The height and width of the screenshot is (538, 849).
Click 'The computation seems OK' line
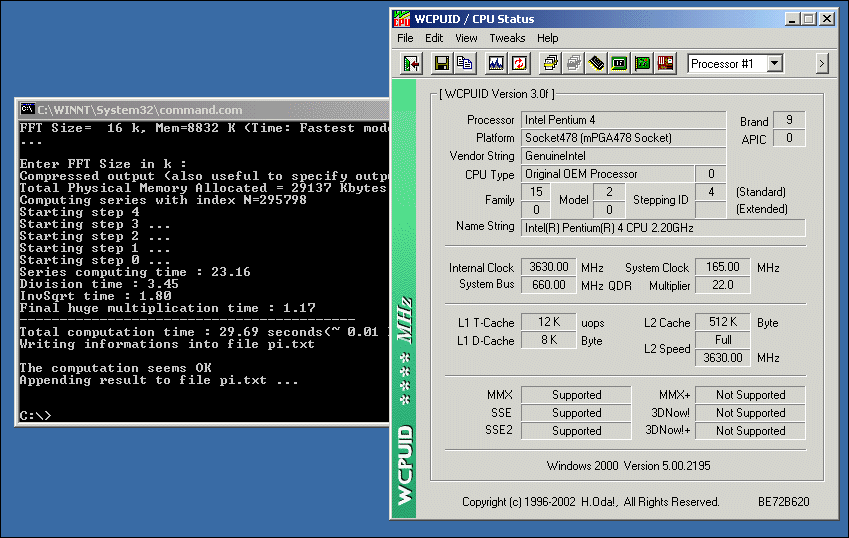click(115, 368)
